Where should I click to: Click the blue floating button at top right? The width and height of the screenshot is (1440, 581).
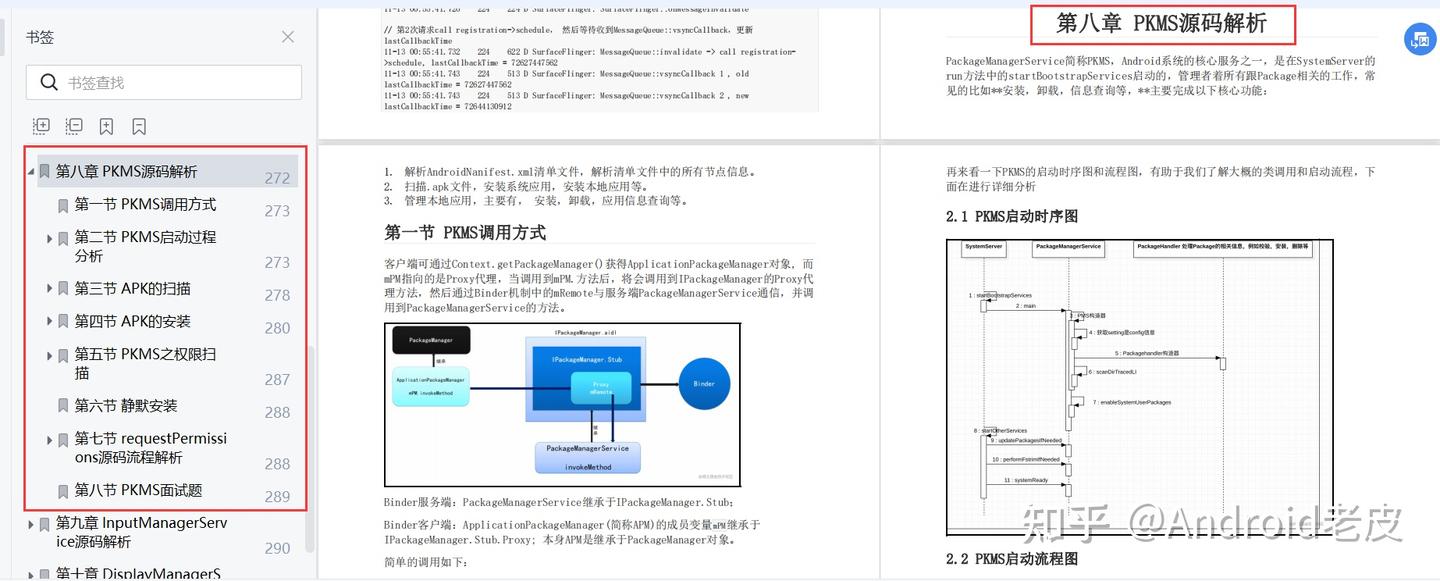coord(1420,38)
